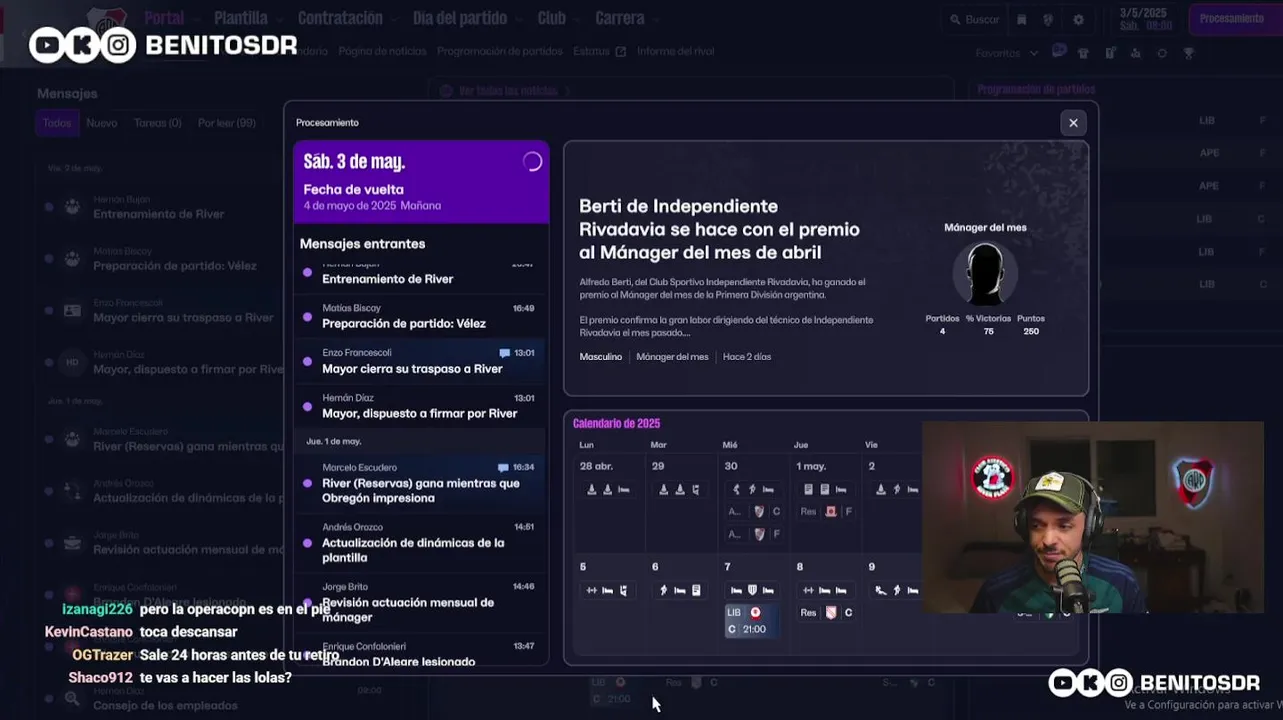Open the Berti Mánager del mes news headline

pyautogui.click(x=719, y=229)
